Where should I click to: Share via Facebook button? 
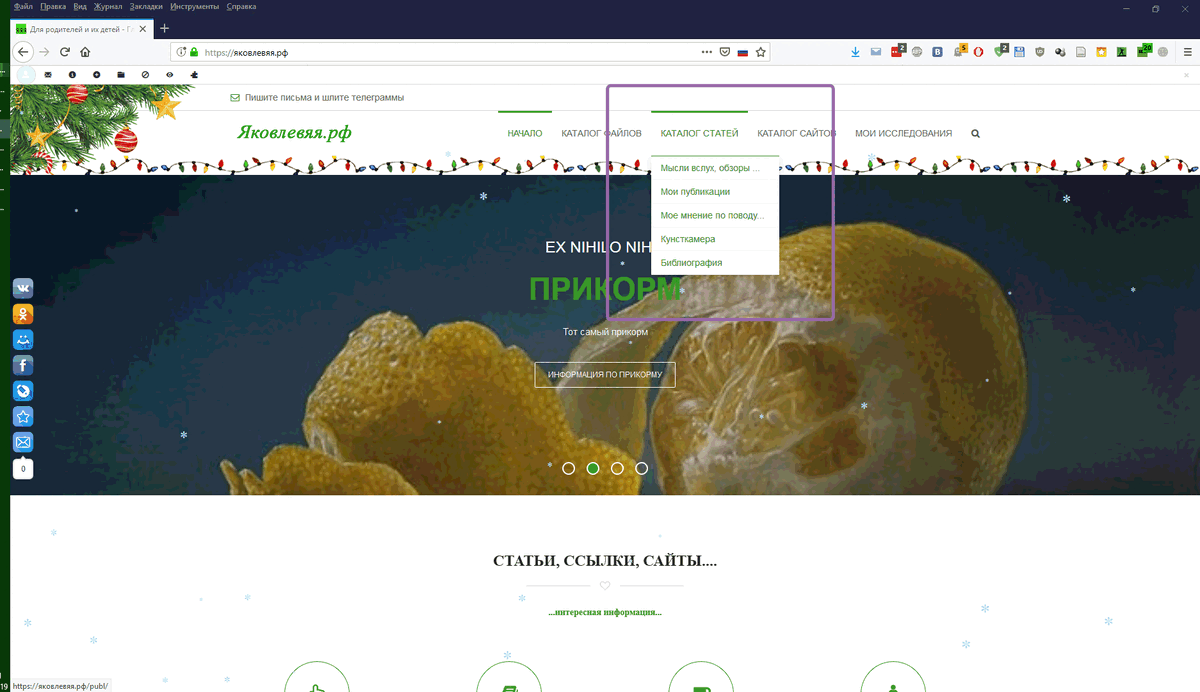click(23, 365)
